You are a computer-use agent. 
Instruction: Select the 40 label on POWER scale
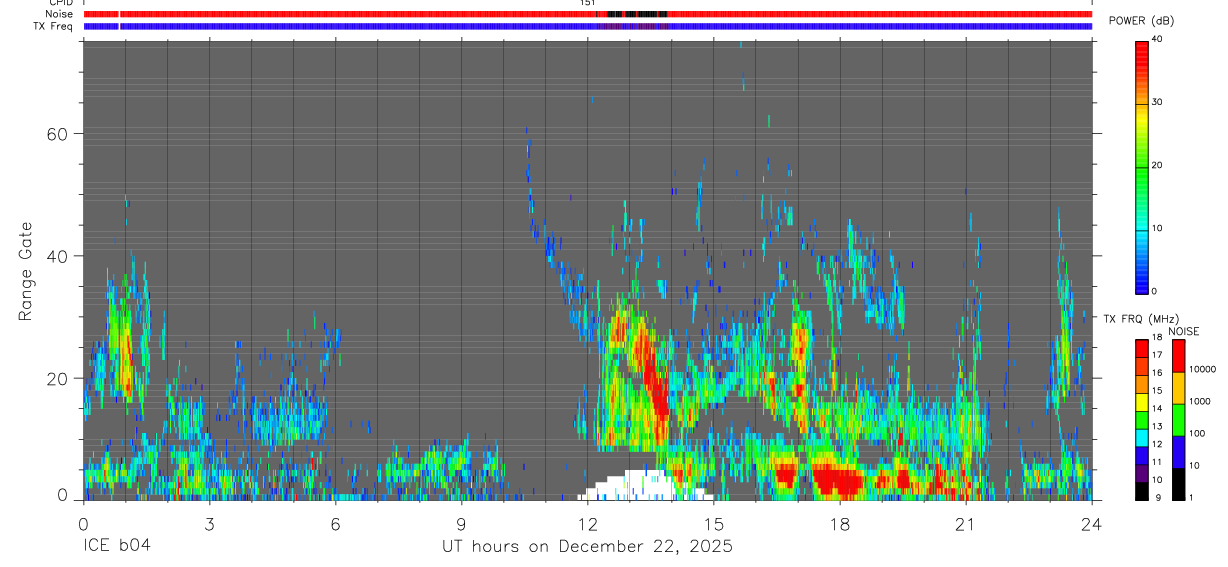(1158, 39)
